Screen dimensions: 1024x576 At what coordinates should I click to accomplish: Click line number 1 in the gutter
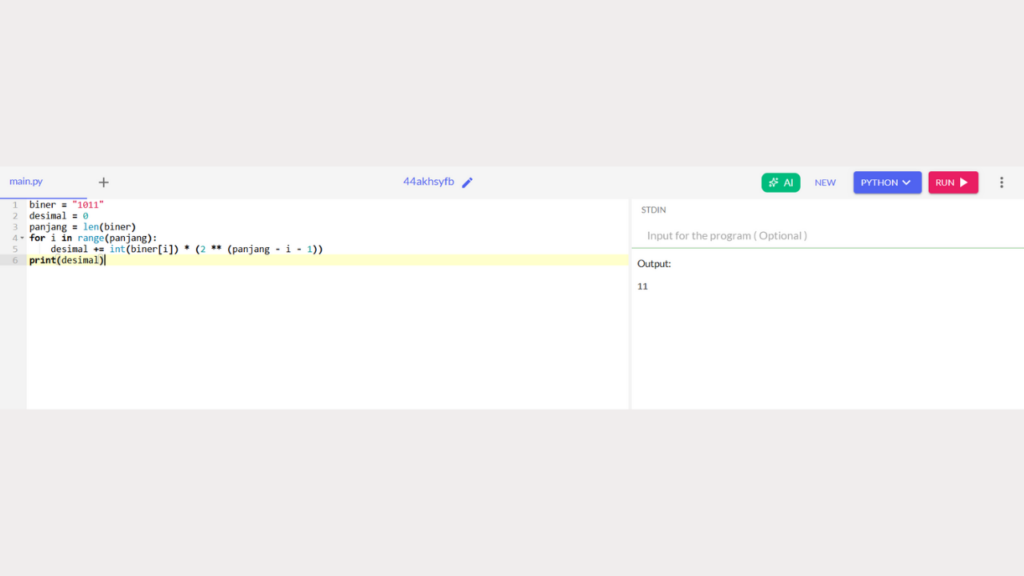pos(15,205)
